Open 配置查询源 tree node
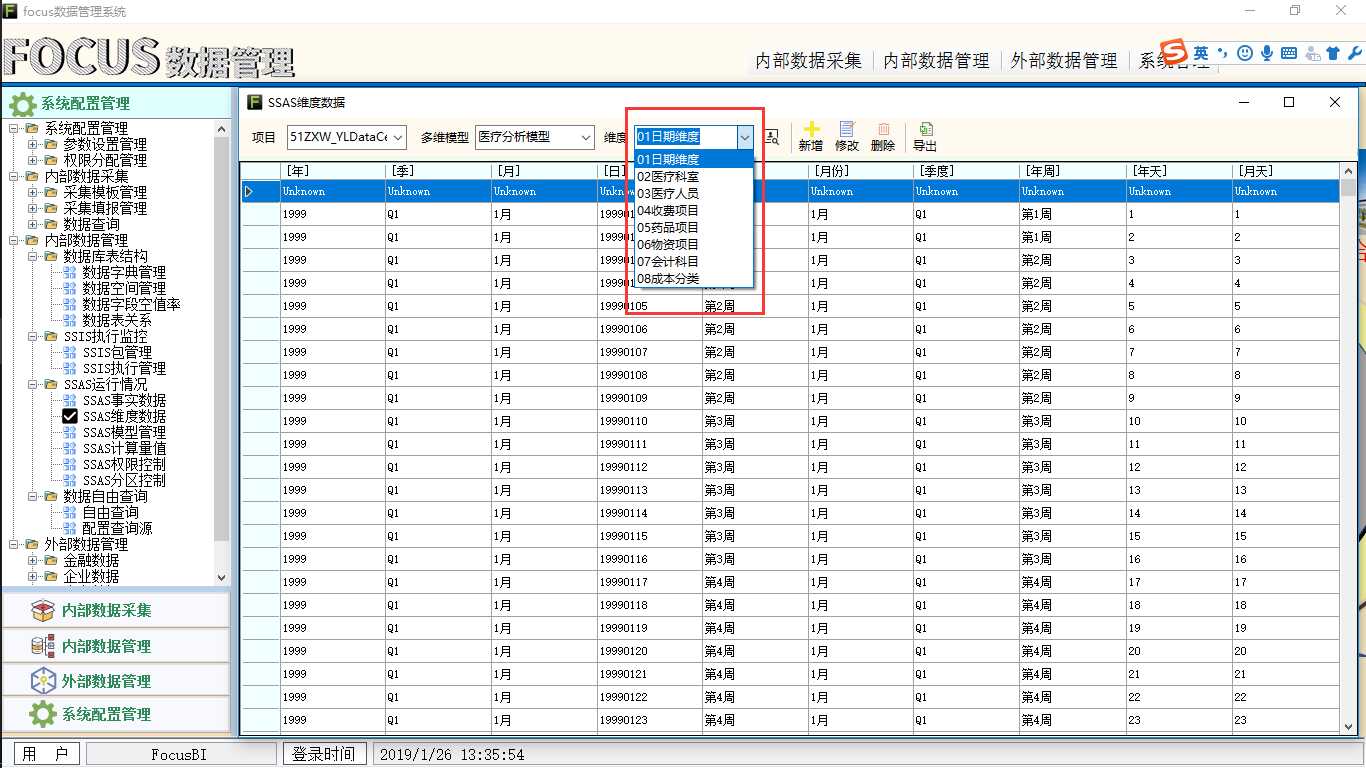 (x=117, y=528)
